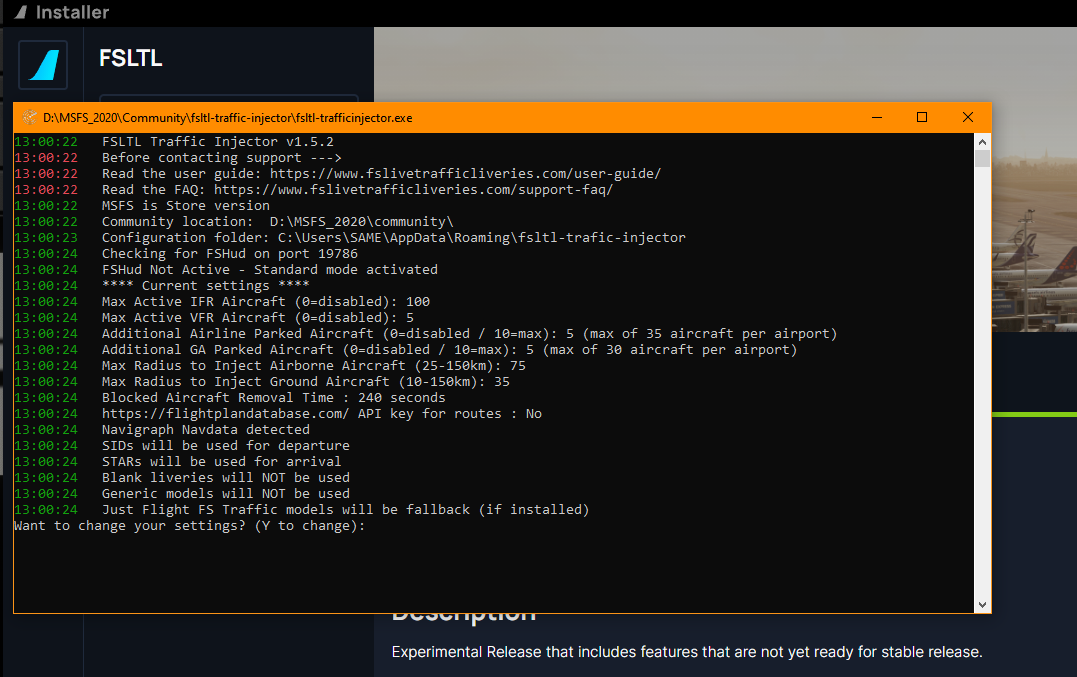Image resolution: width=1077 pixels, height=677 pixels.
Task: Click the '**** Current settings ****' line
Action: [205, 286]
